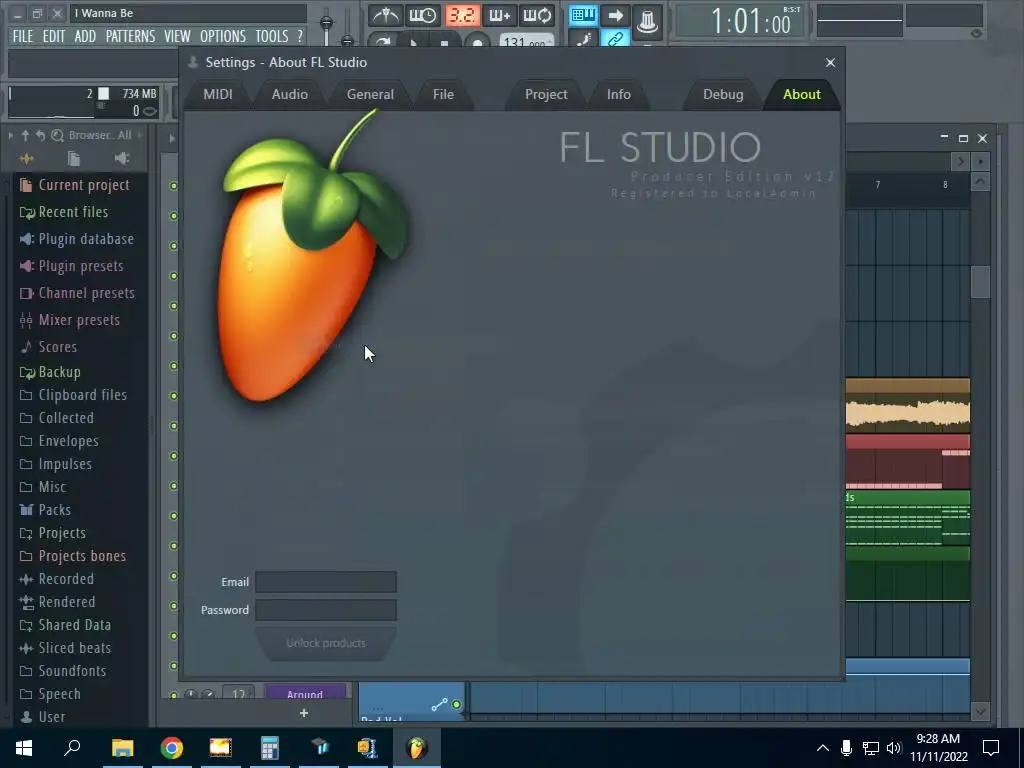
Task: Open the 'Browser.. All' snapshot label
Action: [x=100, y=135]
